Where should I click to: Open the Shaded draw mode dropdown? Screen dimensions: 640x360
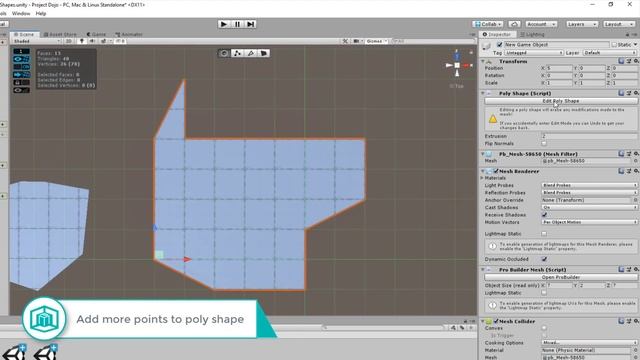(x=37, y=41)
